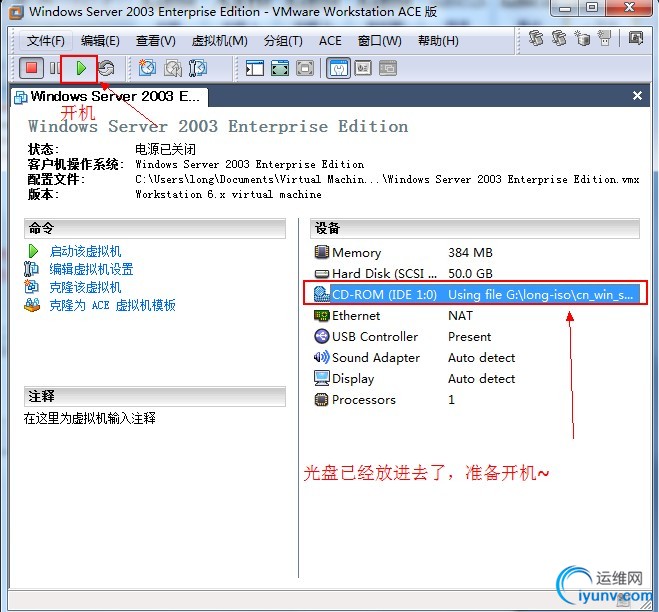Click the clone icon beside 克隆该虚拟机
This screenshot has width=659, height=612.
32,287
